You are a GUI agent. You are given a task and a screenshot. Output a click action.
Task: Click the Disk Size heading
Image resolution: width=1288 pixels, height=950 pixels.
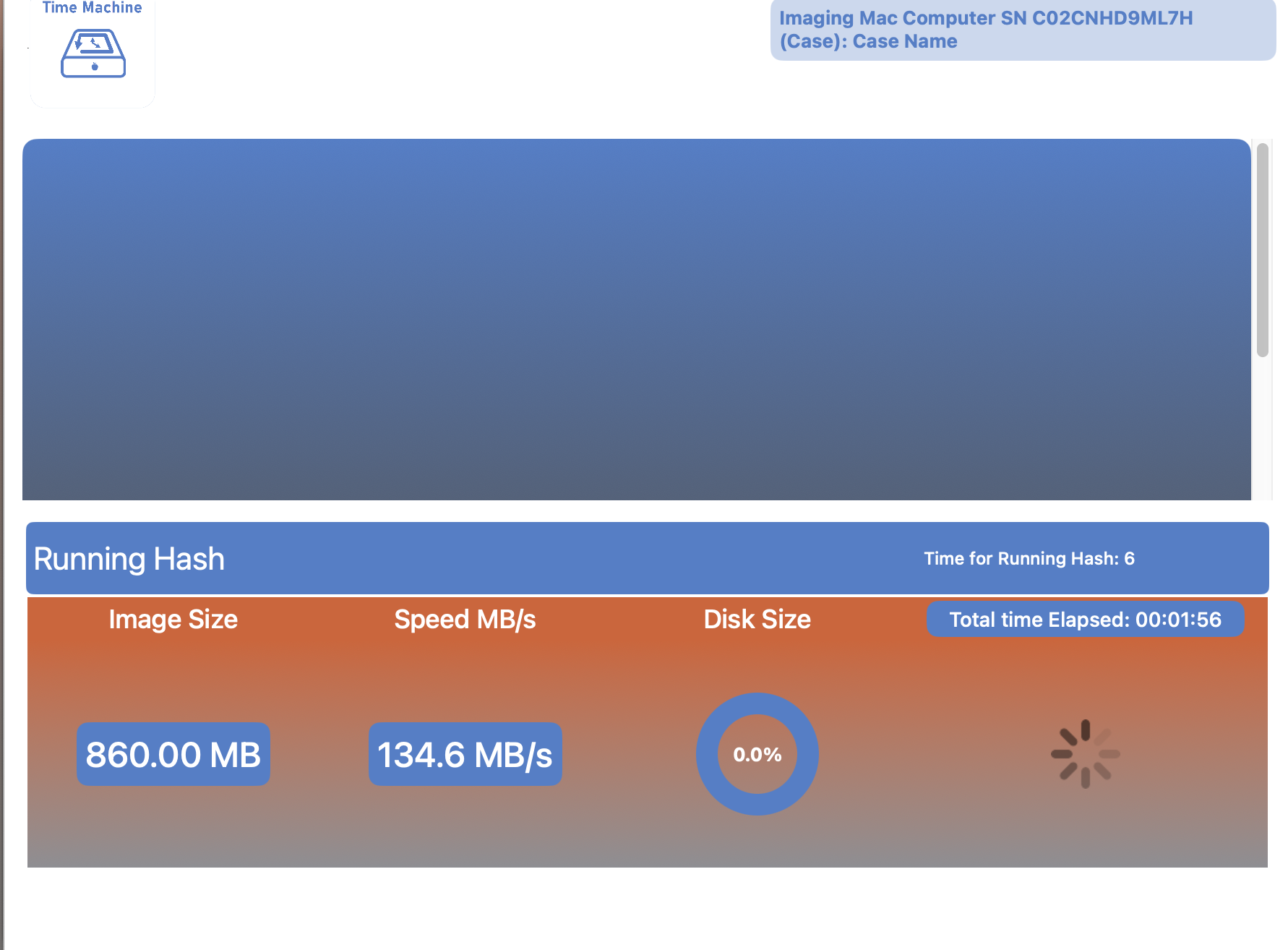tap(757, 620)
